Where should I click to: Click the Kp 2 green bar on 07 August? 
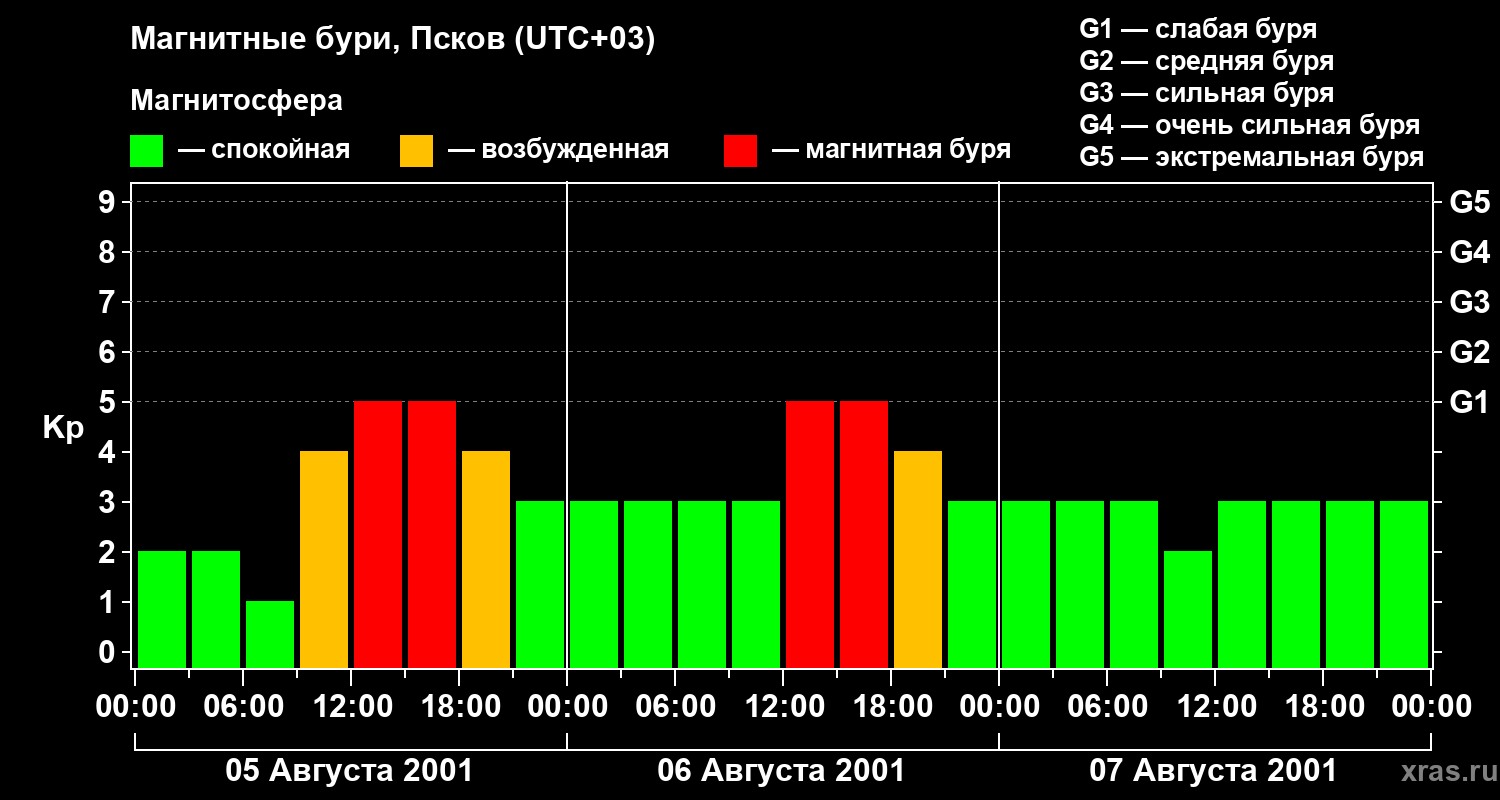tap(1188, 609)
